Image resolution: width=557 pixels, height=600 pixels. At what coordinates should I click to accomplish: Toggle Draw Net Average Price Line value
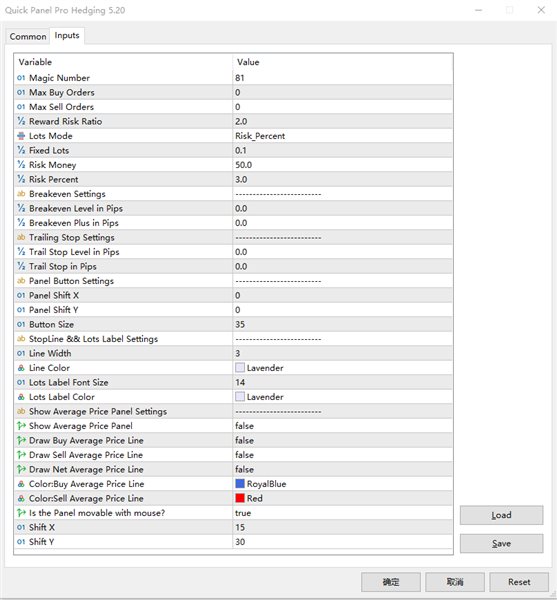(342, 470)
